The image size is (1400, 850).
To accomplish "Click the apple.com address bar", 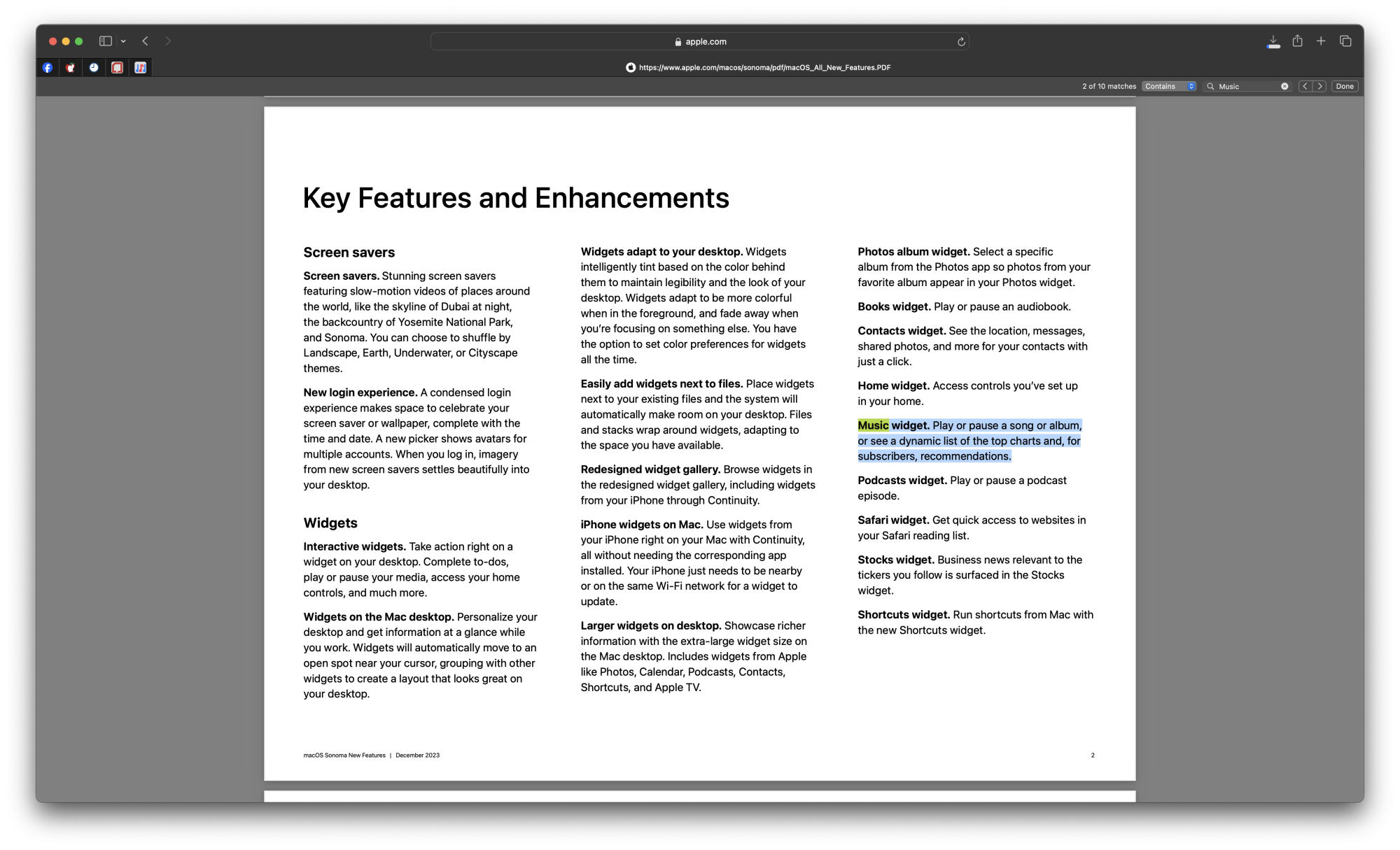I will point(700,42).
